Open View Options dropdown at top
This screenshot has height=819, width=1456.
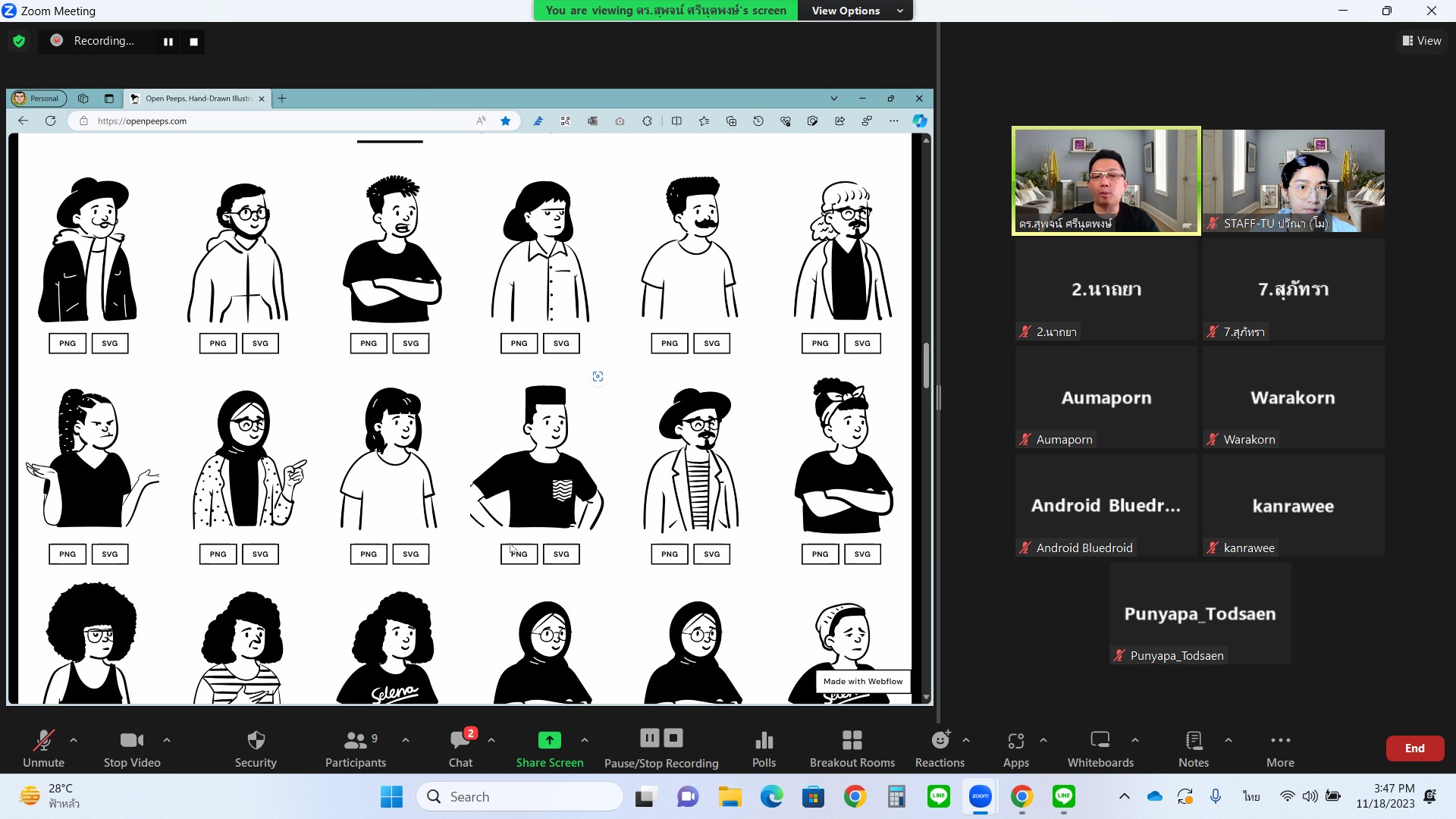pos(856,11)
